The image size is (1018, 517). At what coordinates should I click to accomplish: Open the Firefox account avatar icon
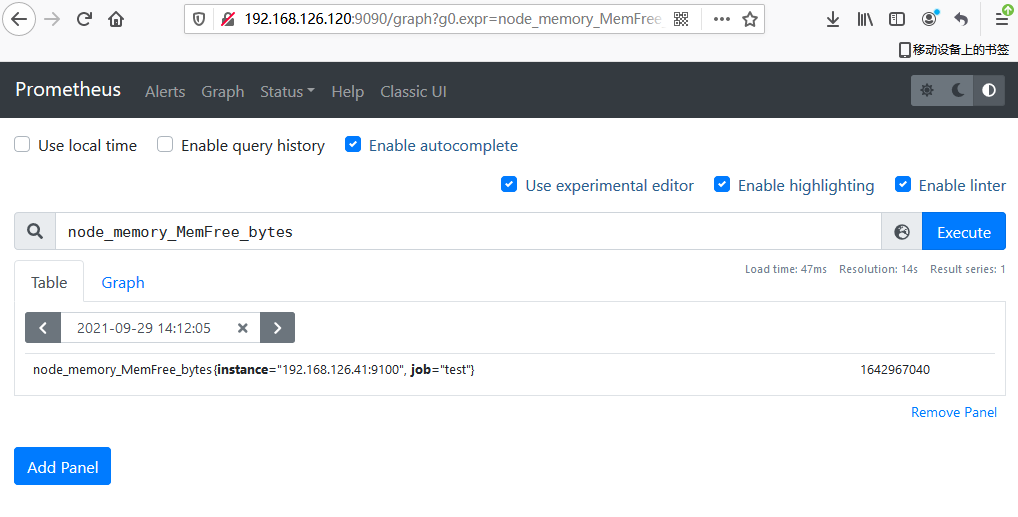point(930,18)
